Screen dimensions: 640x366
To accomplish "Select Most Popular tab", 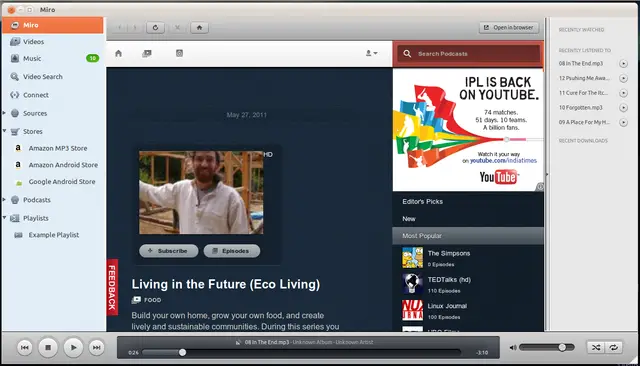I will click(468, 236).
